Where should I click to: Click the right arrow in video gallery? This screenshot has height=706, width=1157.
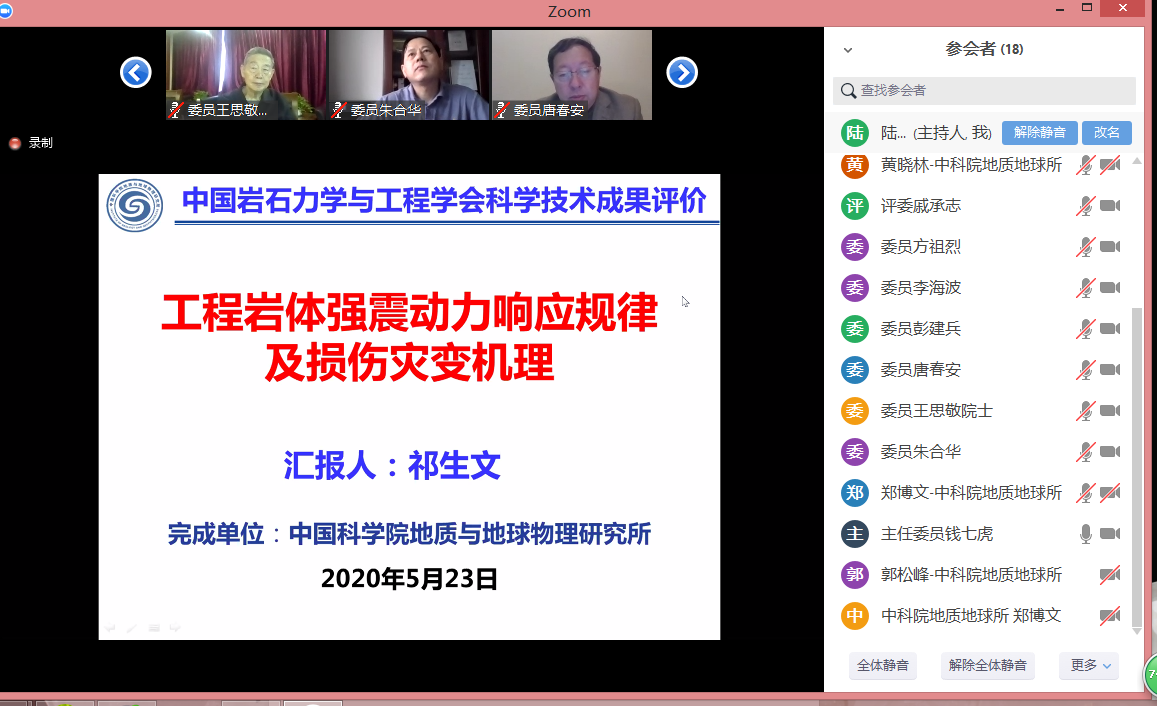click(x=682, y=72)
